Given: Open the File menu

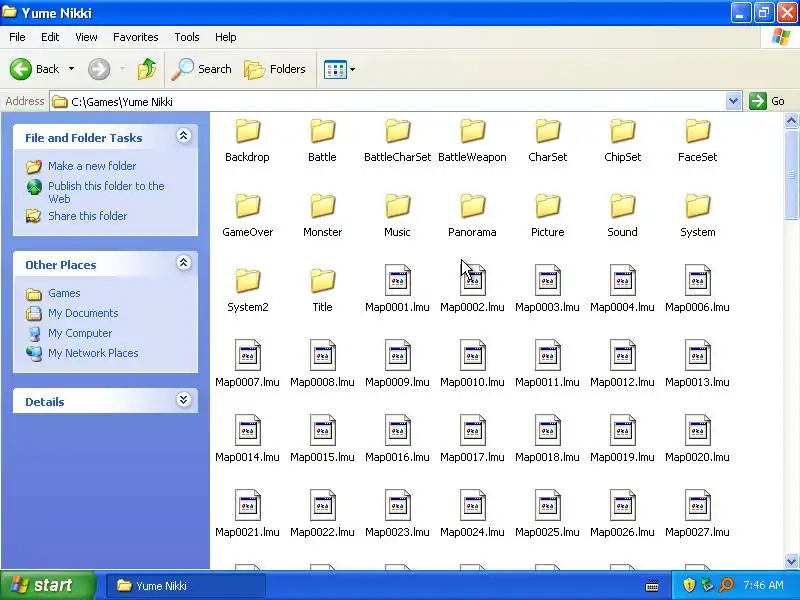Looking at the screenshot, I should (17, 37).
